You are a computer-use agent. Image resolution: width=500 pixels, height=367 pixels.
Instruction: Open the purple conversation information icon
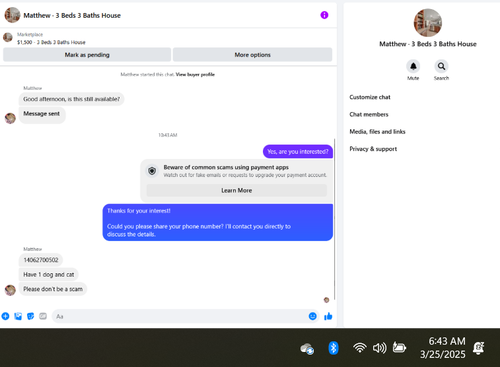[x=324, y=15]
